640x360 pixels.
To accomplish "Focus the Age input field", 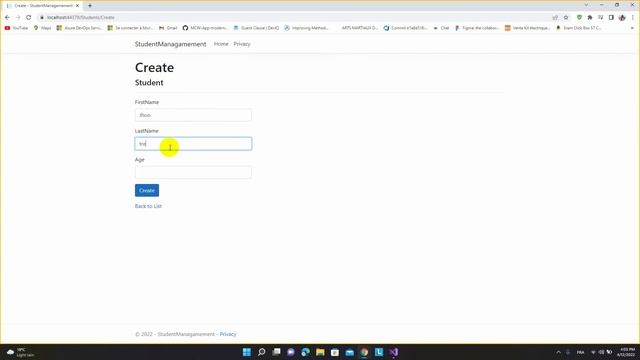I will click(193, 172).
